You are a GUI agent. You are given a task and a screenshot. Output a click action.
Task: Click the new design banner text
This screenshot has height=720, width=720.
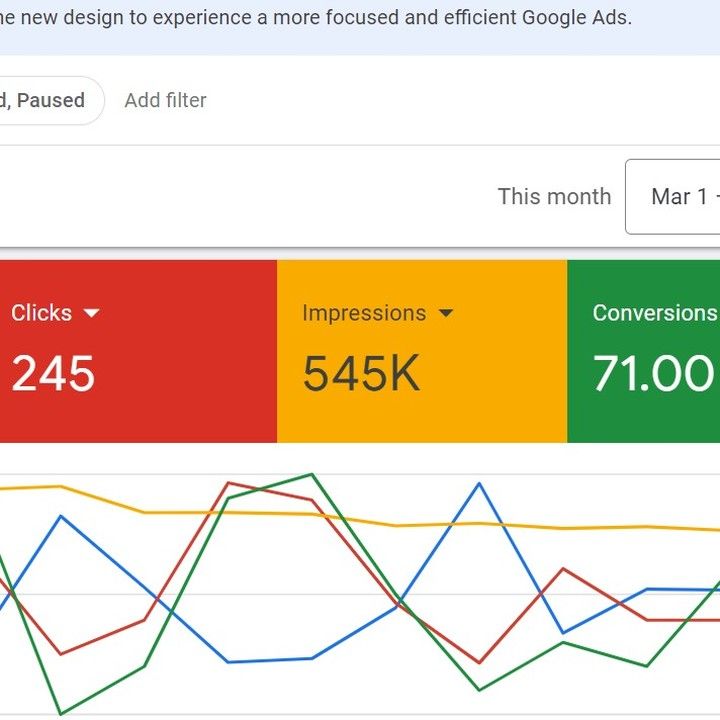[316, 18]
